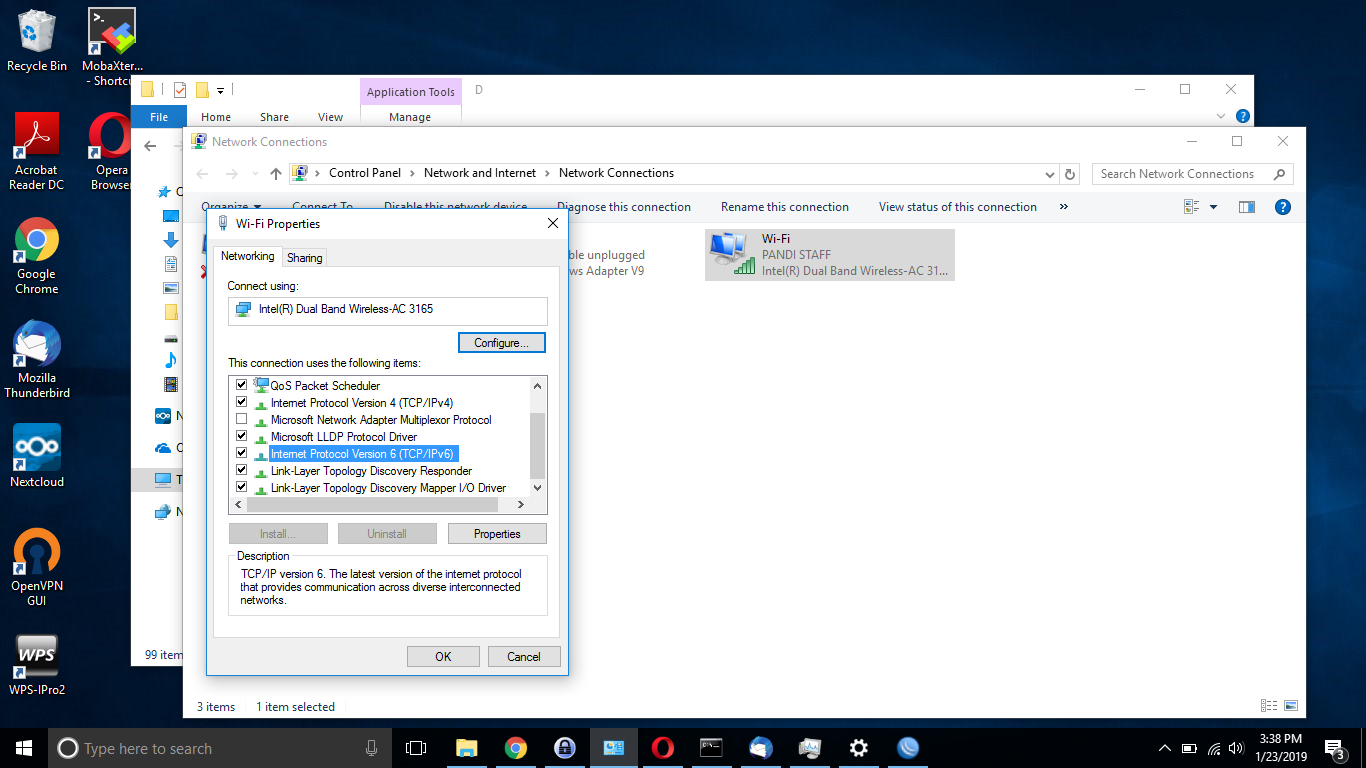Image resolution: width=1366 pixels, height=768 pixels.
Task: Open Settings gear in the taskbar
Action: (858, 748)
